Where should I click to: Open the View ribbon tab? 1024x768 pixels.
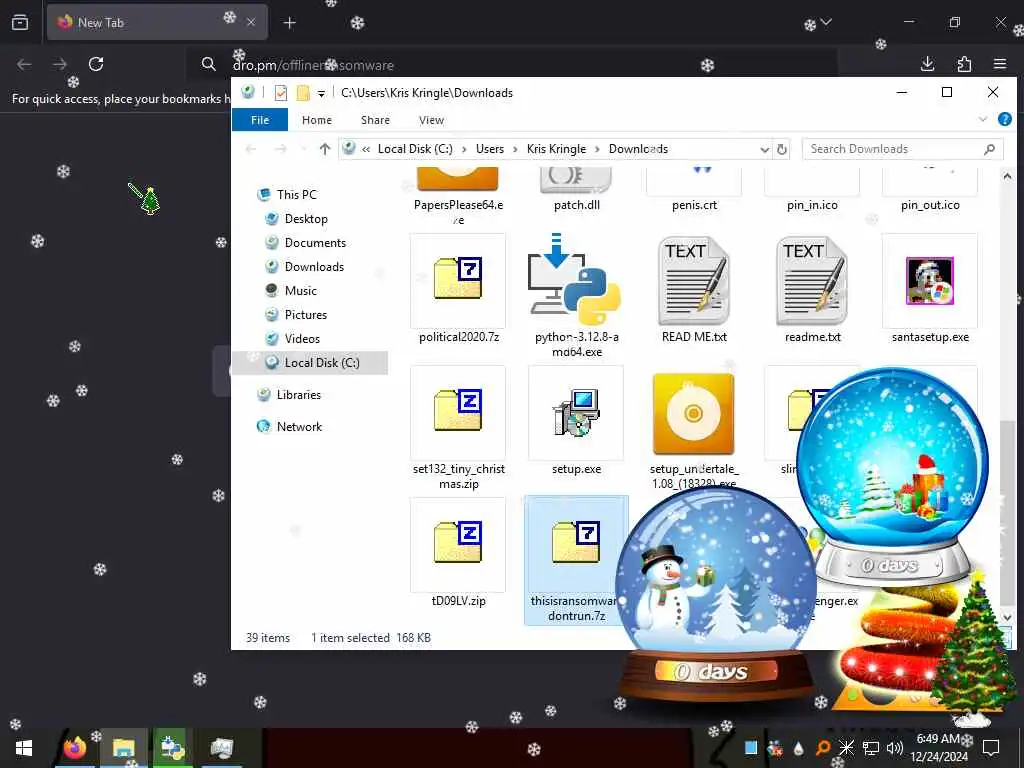431,120
